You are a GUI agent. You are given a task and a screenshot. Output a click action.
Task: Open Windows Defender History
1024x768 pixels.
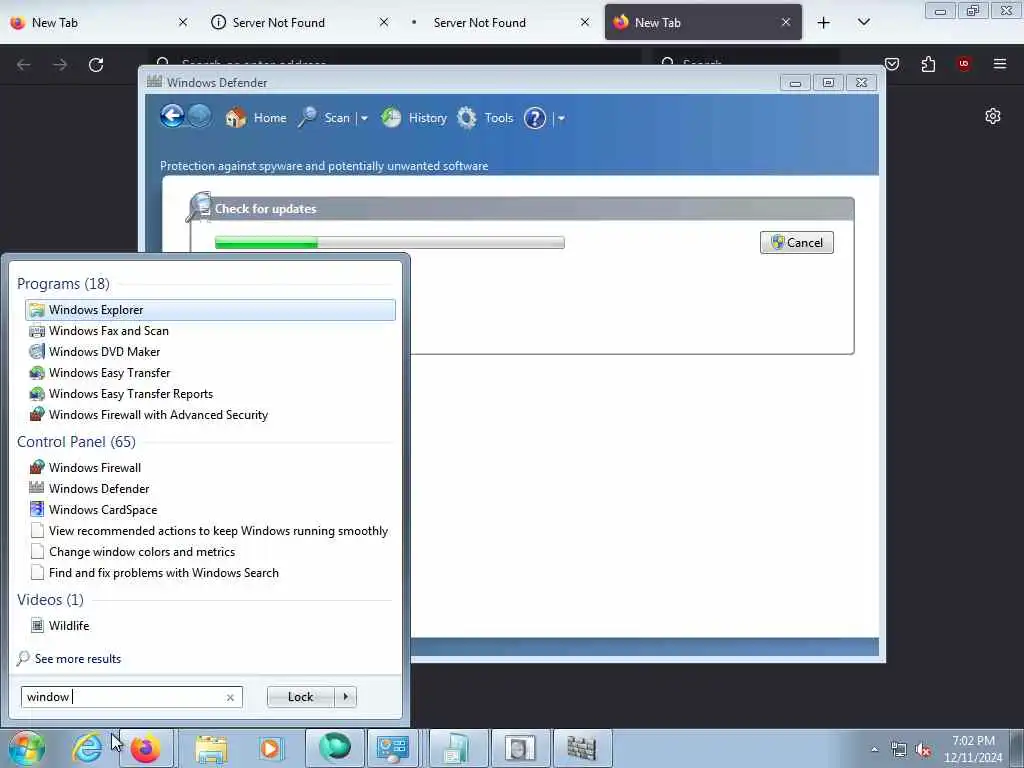point(414,118)
